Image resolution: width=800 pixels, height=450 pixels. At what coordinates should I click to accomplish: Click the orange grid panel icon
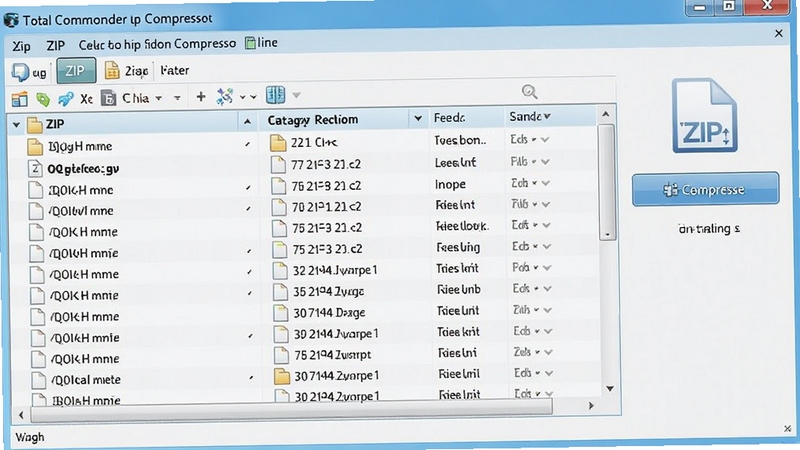pos(20,98)
